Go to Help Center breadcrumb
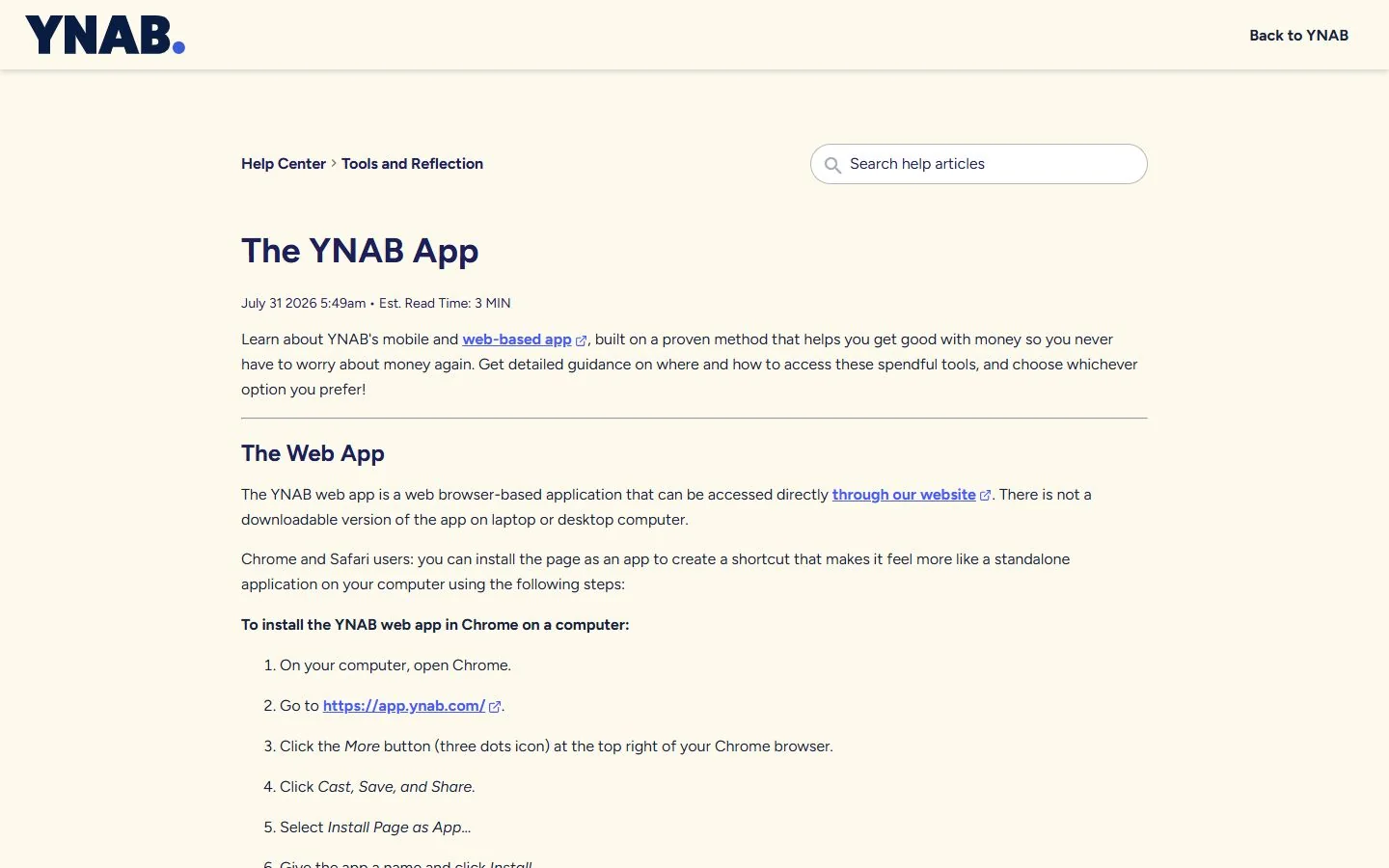 point(284,164)
